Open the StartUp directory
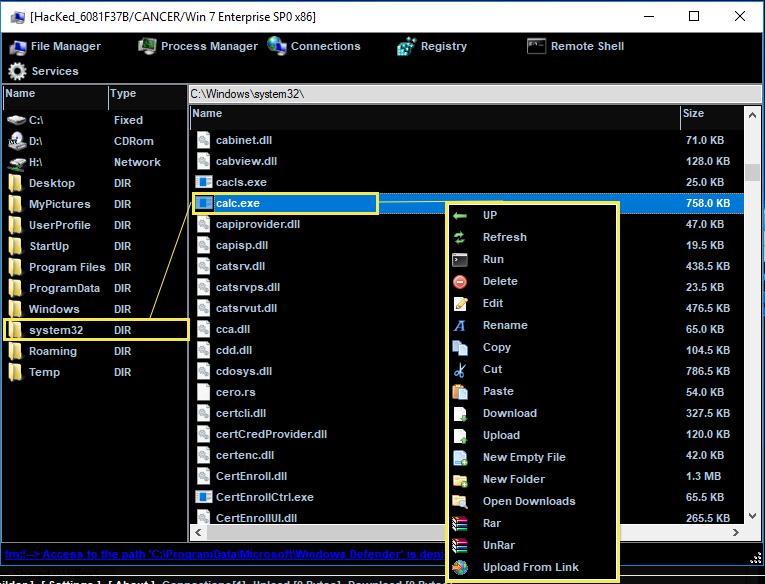 point(96,246)
